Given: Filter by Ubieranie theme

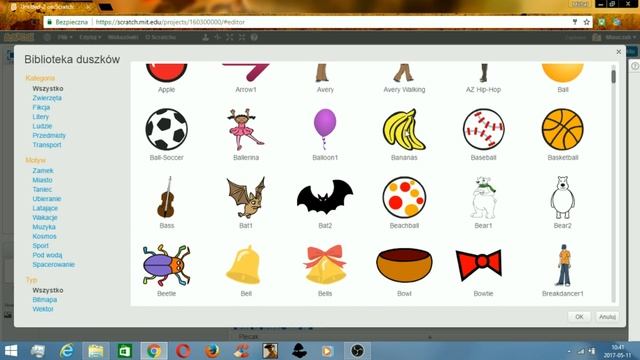Looking at the screenshot, I should (x=47, y=199).
